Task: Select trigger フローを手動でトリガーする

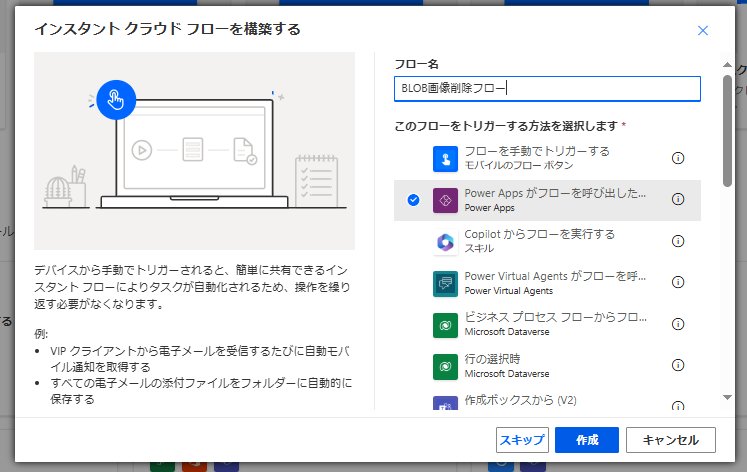Action: tap(547, 159)
